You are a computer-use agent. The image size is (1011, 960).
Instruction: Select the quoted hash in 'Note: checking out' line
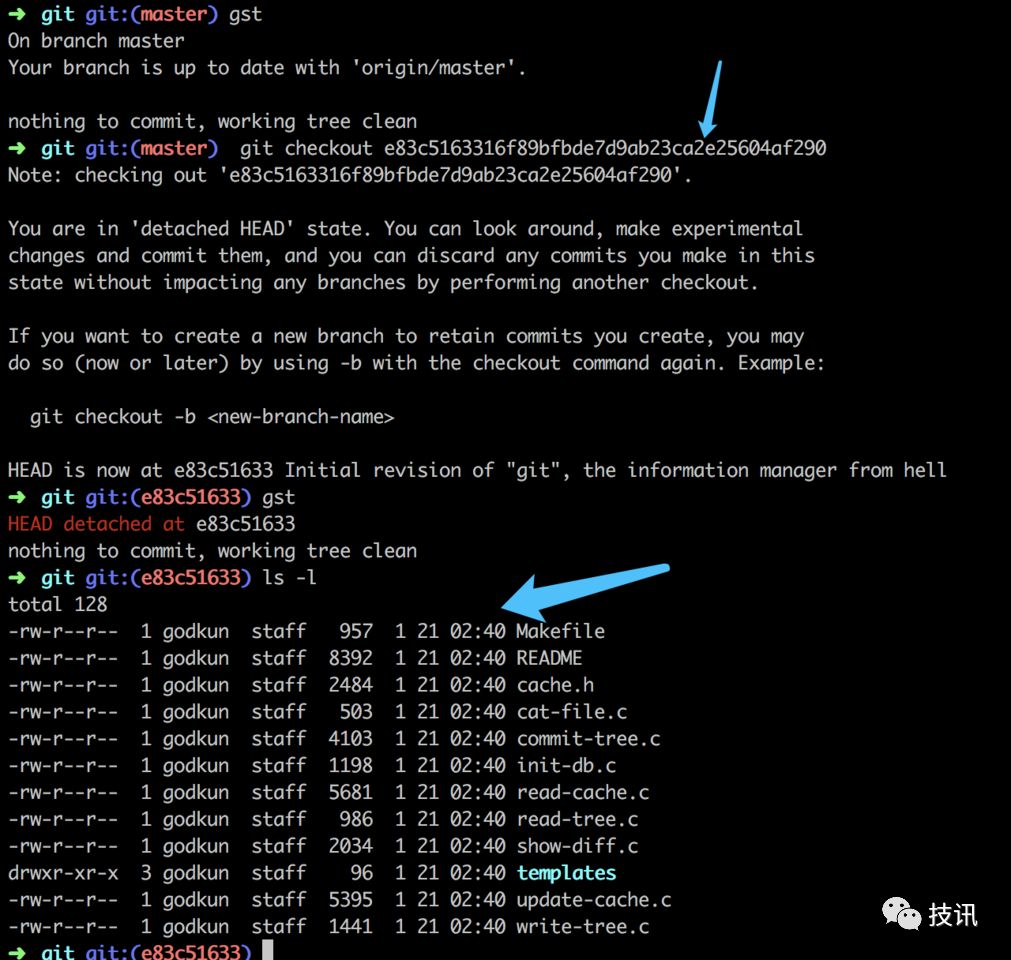pyautogui.click(x=450, y=175)
